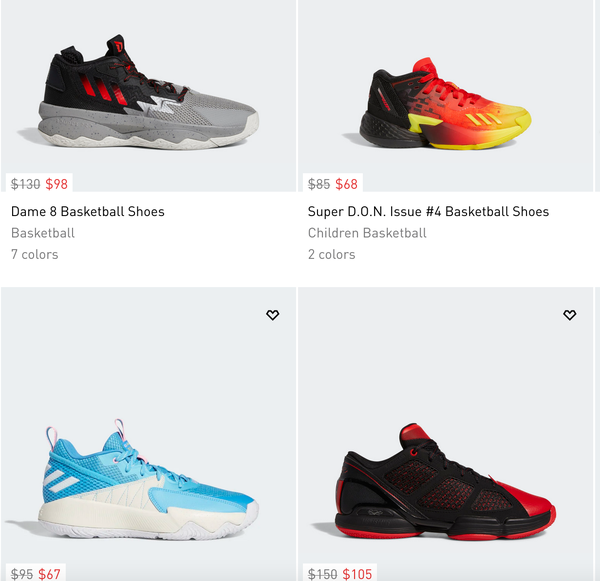Click the $68 sale price tag
600x581 pixels.
point(346,184)
